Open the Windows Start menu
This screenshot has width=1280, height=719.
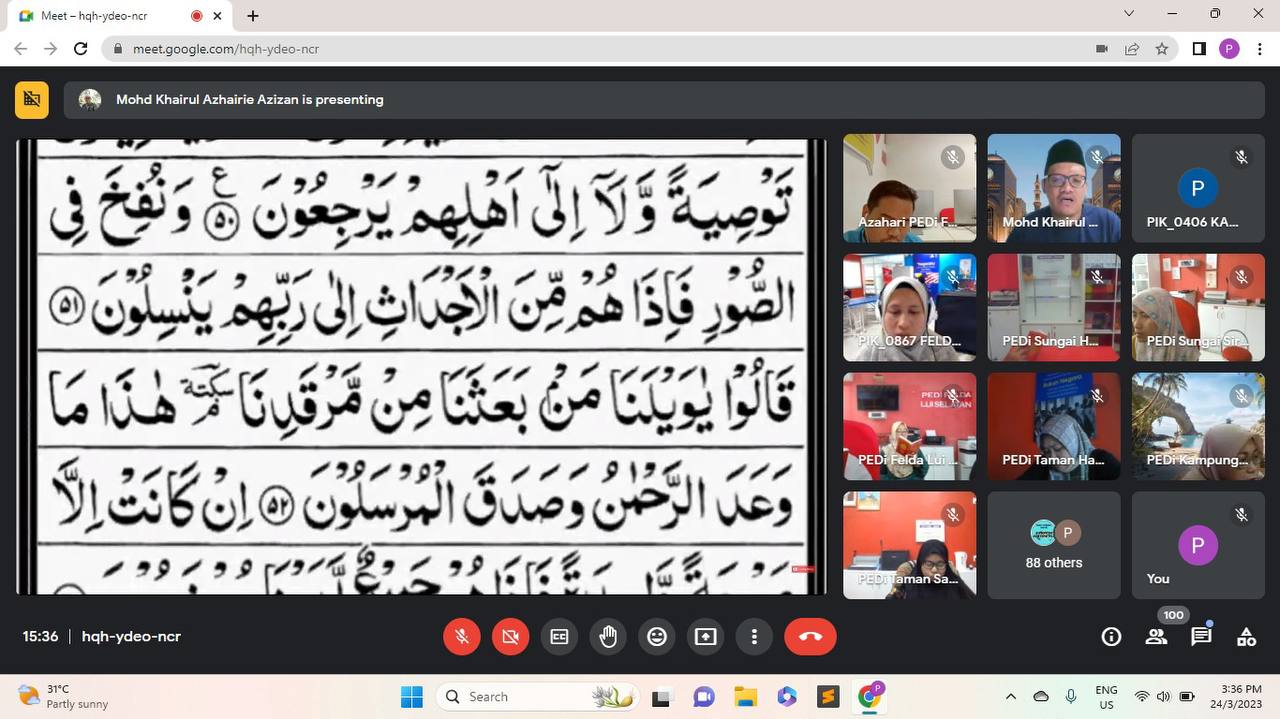(412, 697)
